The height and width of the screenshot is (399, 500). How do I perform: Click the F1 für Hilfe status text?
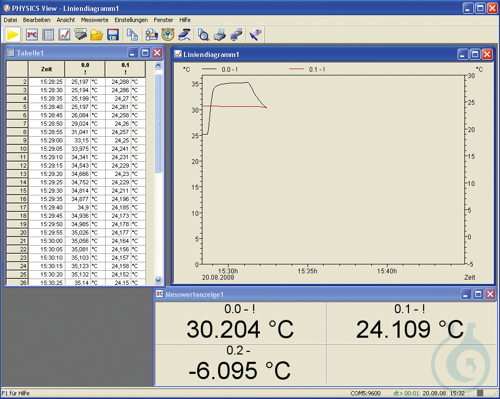tap(16, 393)
